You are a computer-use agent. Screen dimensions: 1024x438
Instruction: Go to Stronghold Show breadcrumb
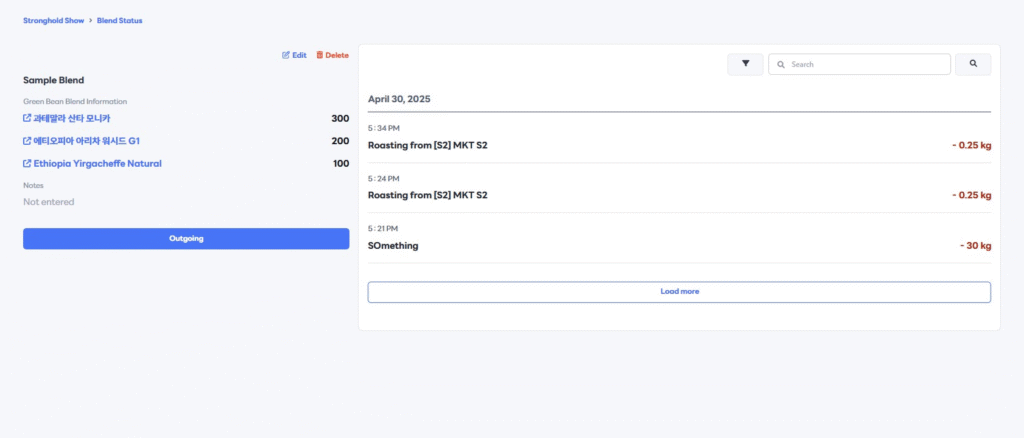(54, 21)
